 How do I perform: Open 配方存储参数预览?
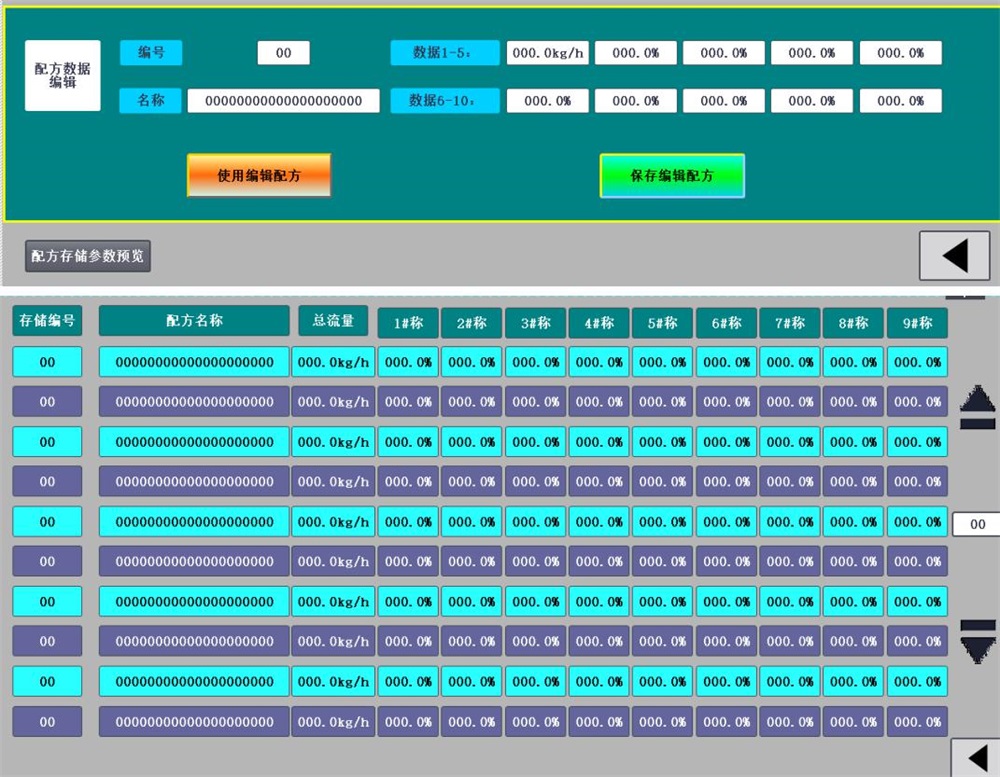coord(88,256)
